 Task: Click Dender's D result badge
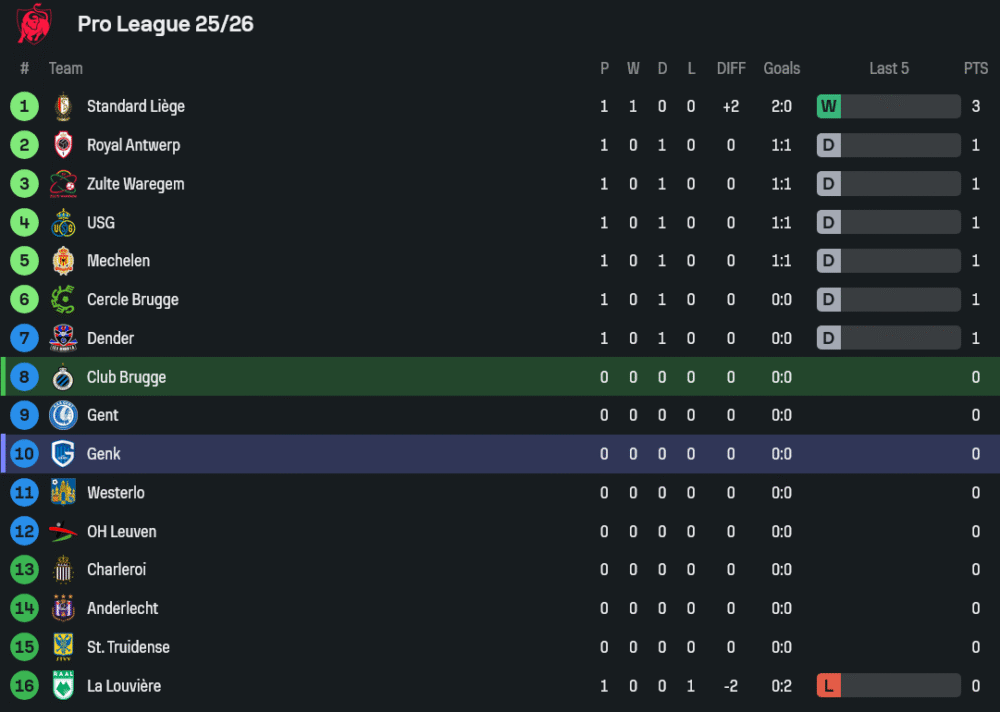pos(829,338)
